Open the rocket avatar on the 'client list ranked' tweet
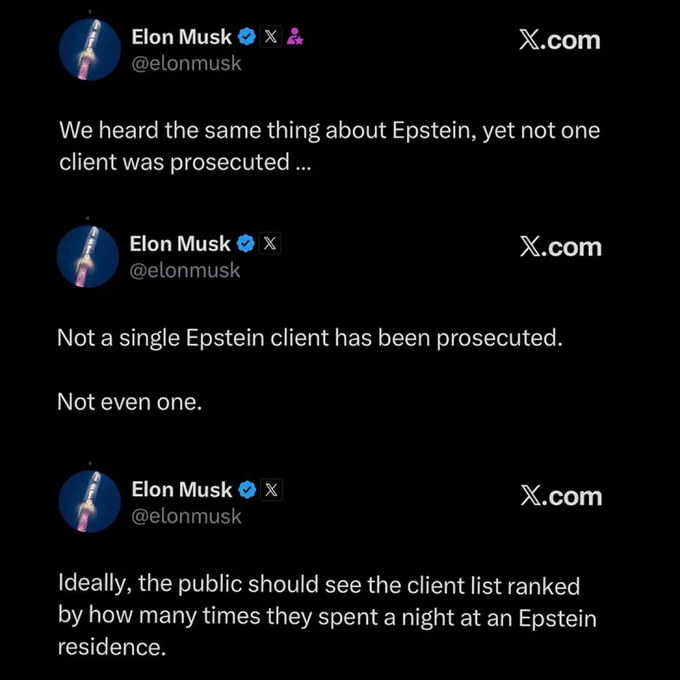The image size is (680, 680). coord(90,503)
